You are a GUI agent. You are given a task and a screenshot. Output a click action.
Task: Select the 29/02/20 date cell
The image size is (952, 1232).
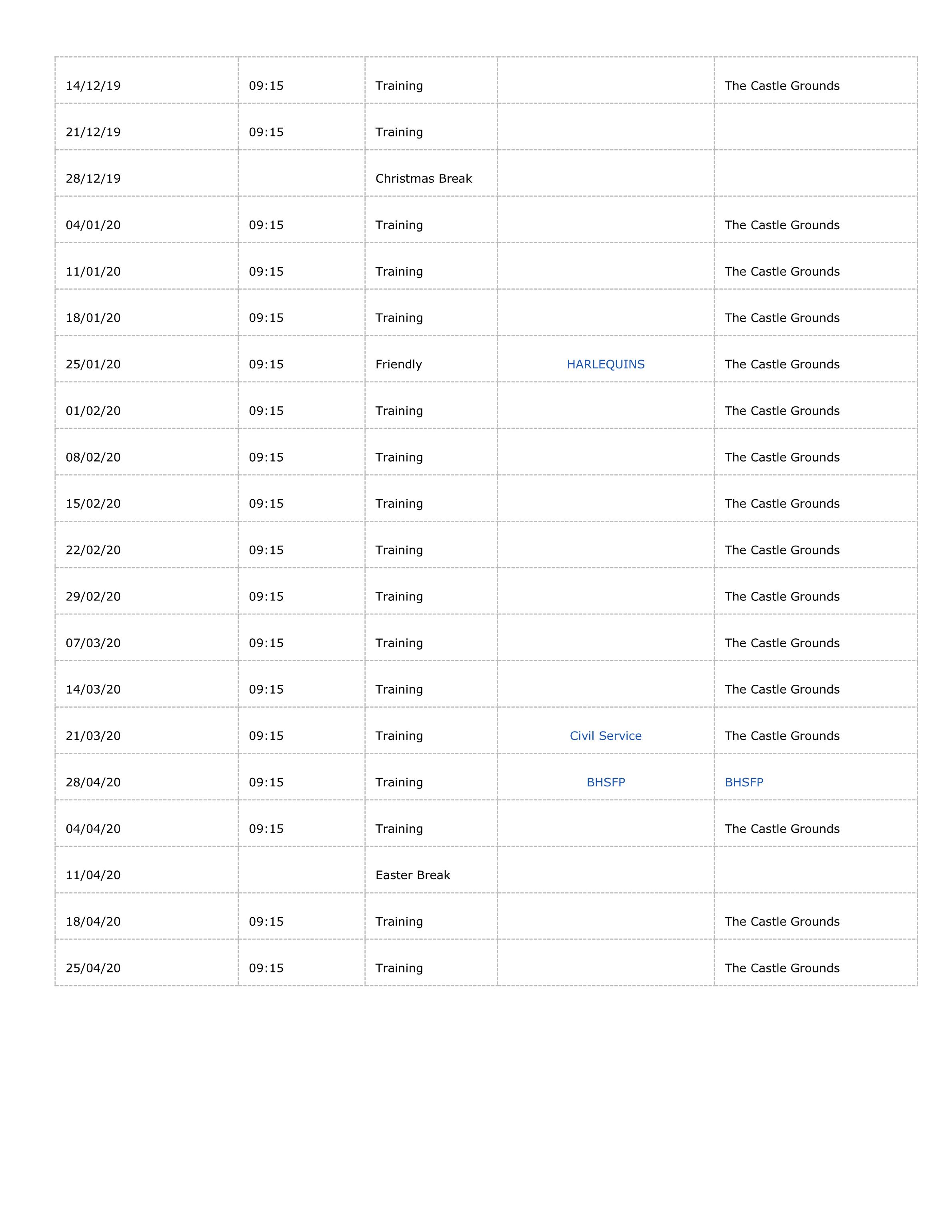93,596
